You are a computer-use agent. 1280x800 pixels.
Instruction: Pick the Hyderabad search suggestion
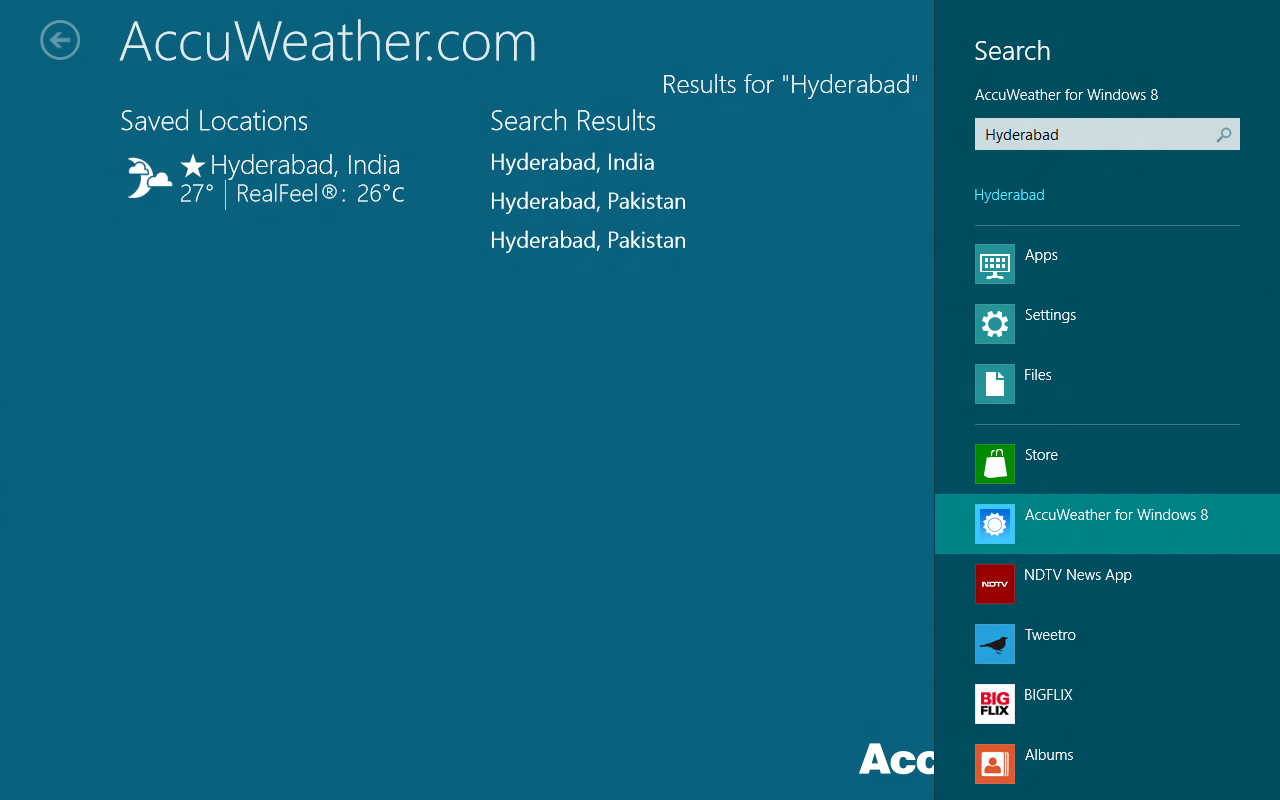[x=1009, y=195]
